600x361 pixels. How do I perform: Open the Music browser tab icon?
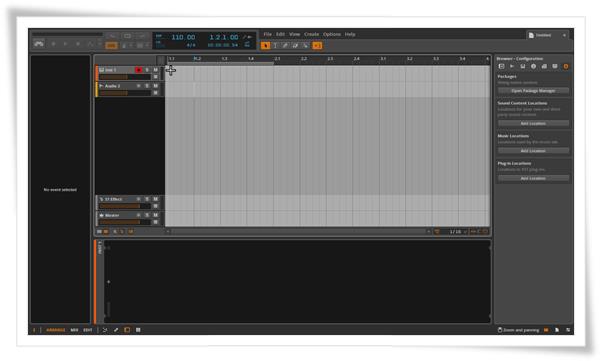tap(533, 66)
